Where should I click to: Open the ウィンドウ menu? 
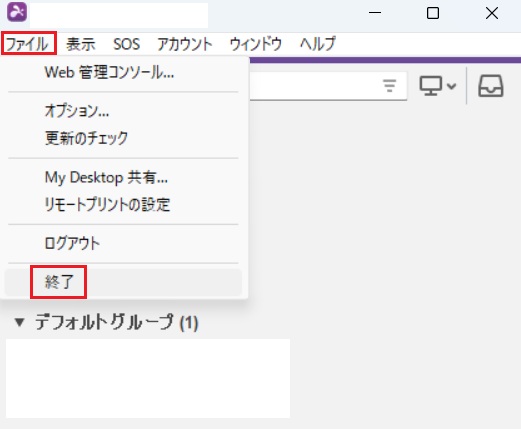click(256, 44)
